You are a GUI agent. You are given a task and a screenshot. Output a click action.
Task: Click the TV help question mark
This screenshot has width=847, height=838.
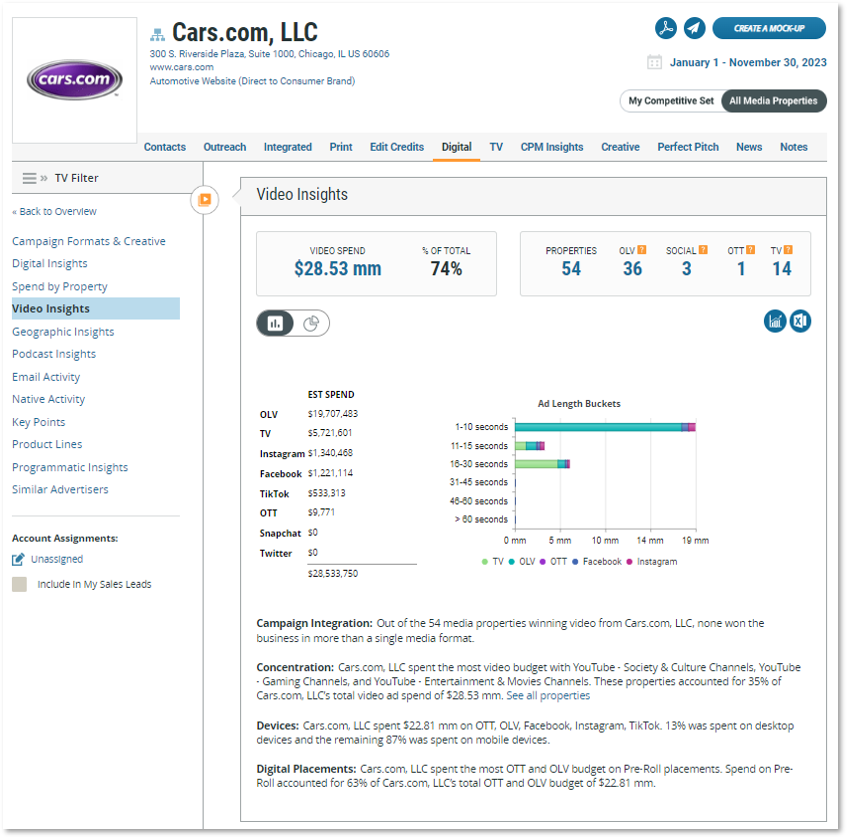tap(788, 250)
